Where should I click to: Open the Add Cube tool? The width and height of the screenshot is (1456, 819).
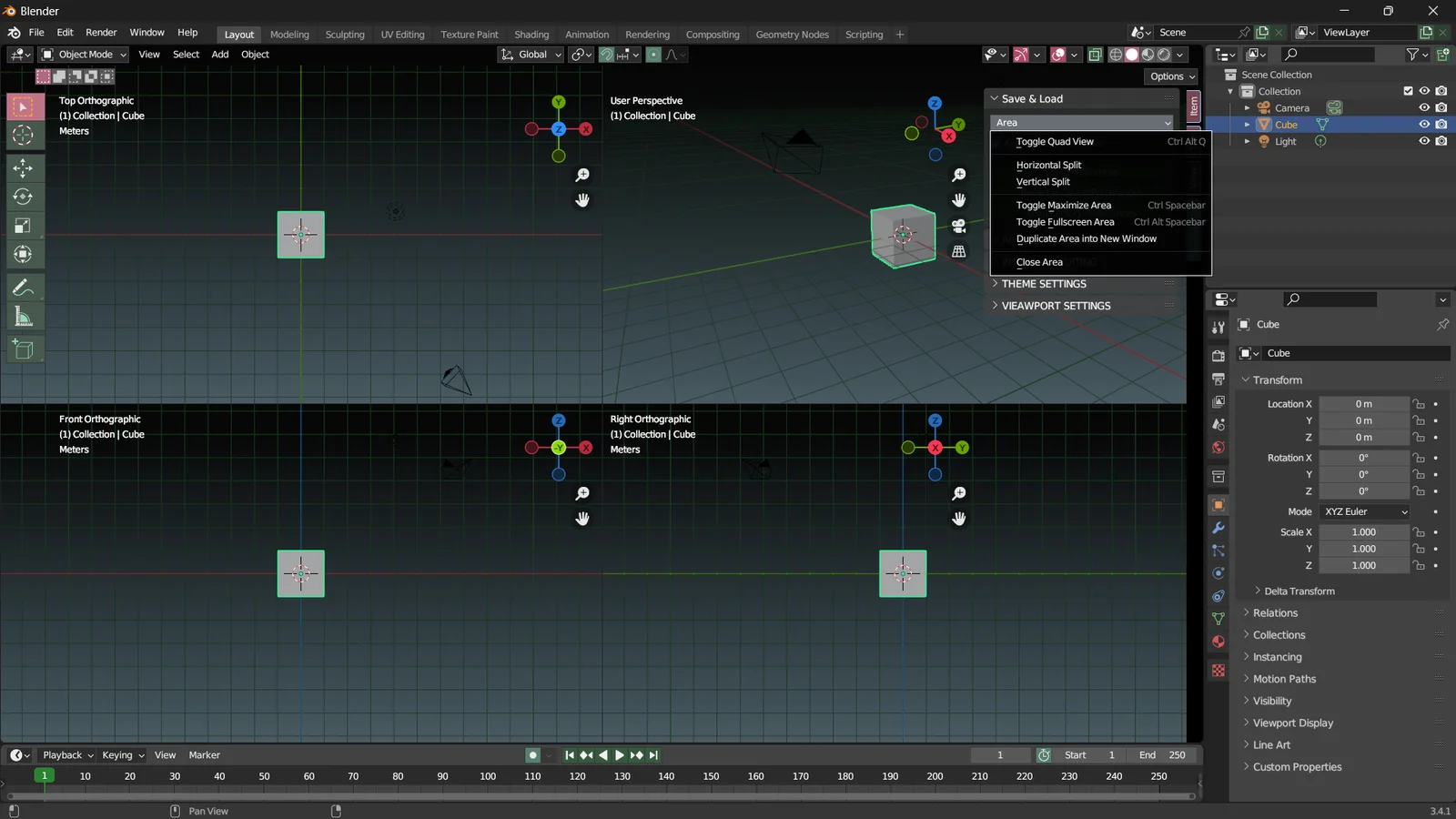[23, 349]
